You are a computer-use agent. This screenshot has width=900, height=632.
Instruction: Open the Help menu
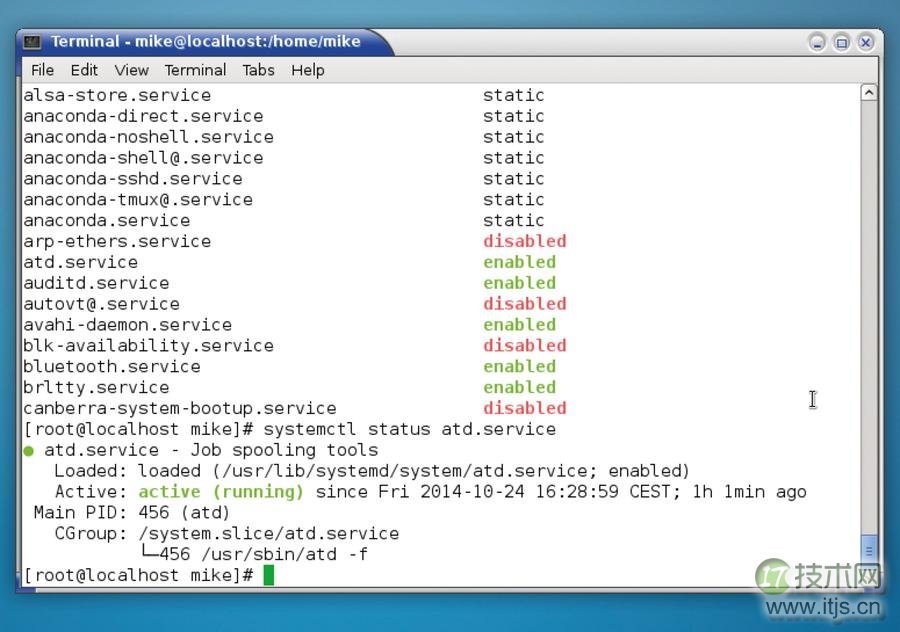pos(308,70)
